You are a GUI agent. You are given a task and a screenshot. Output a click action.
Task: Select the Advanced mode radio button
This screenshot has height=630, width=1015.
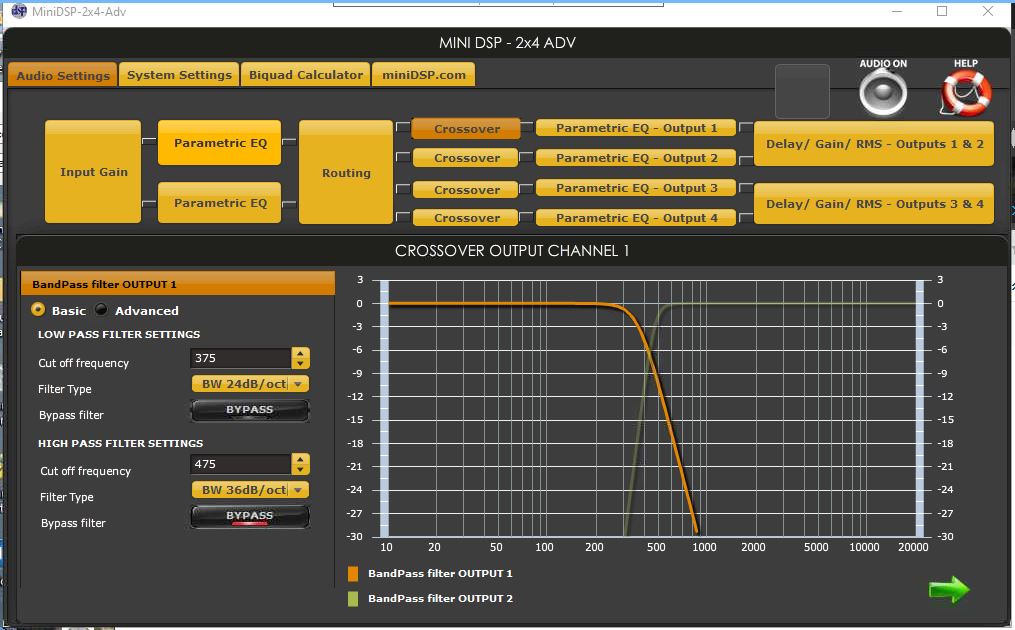(x=101, y=309)
